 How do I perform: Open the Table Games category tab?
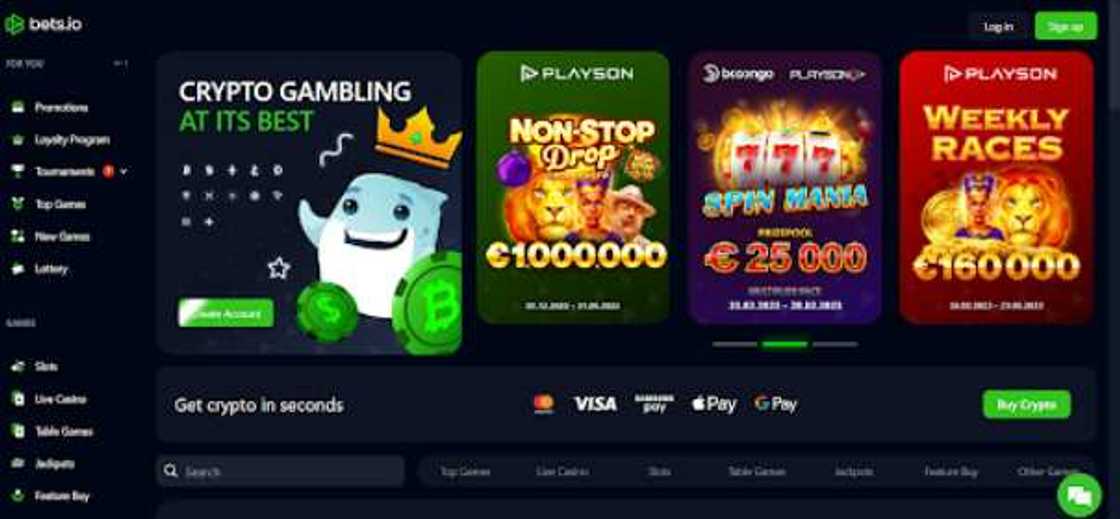(x=756, y=471)
